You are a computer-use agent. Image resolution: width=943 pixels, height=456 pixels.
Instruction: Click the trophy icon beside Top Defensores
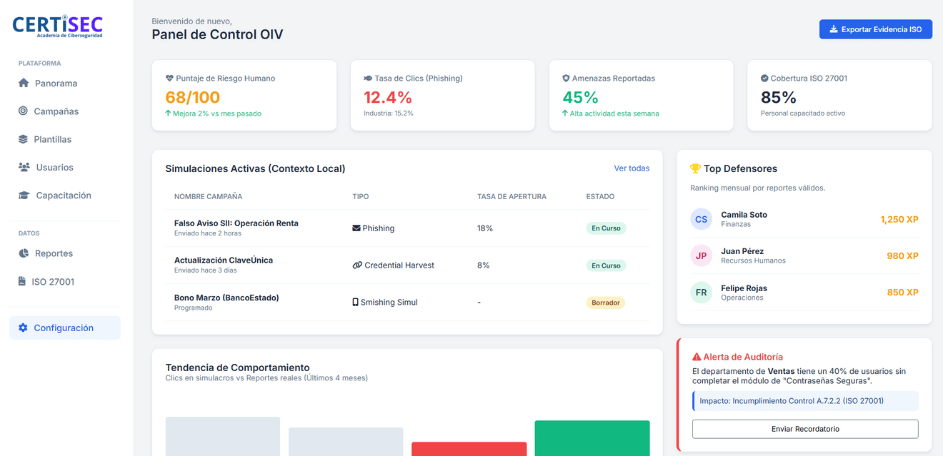696,169
